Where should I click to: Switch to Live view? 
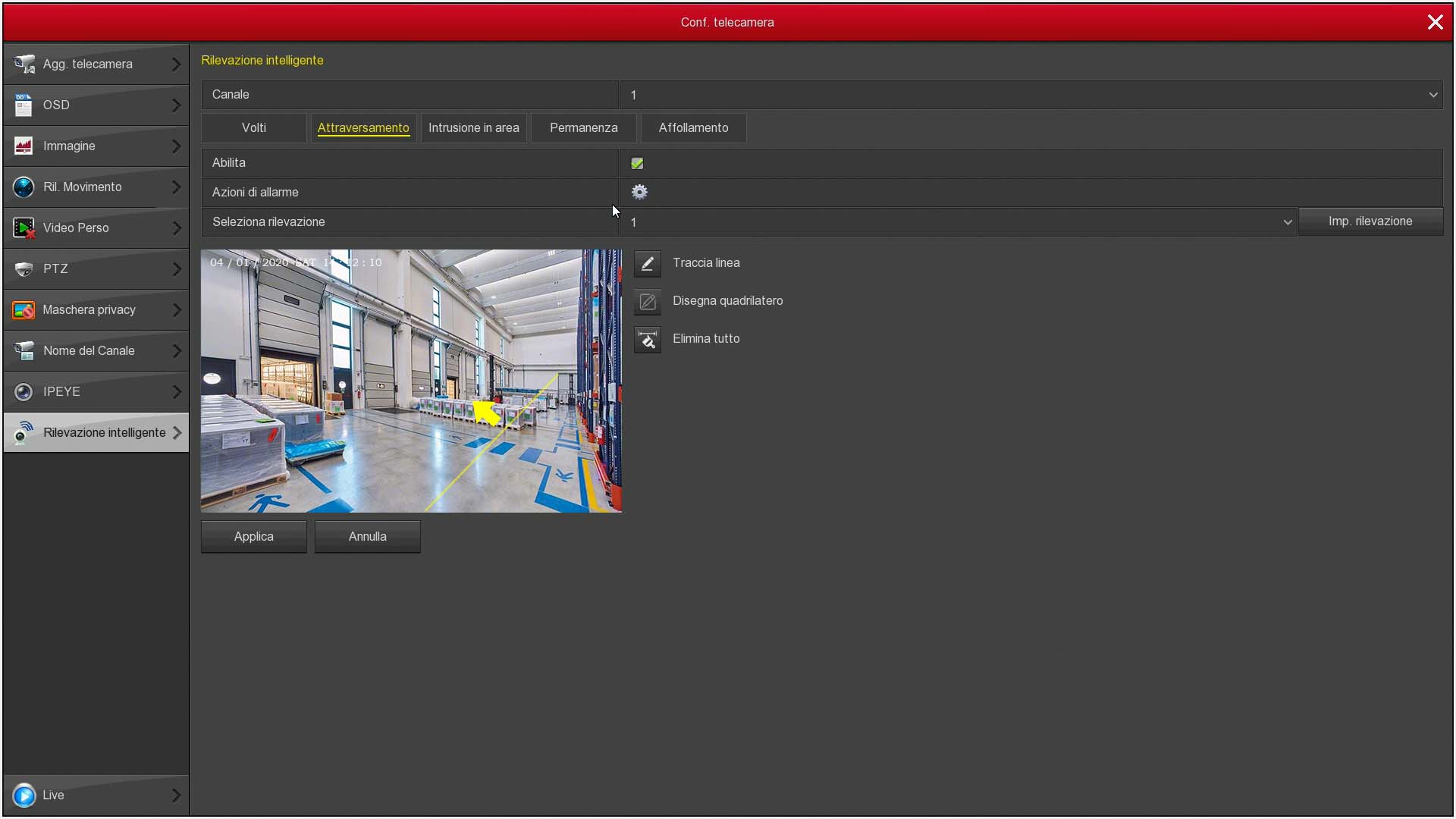point(96,795)
